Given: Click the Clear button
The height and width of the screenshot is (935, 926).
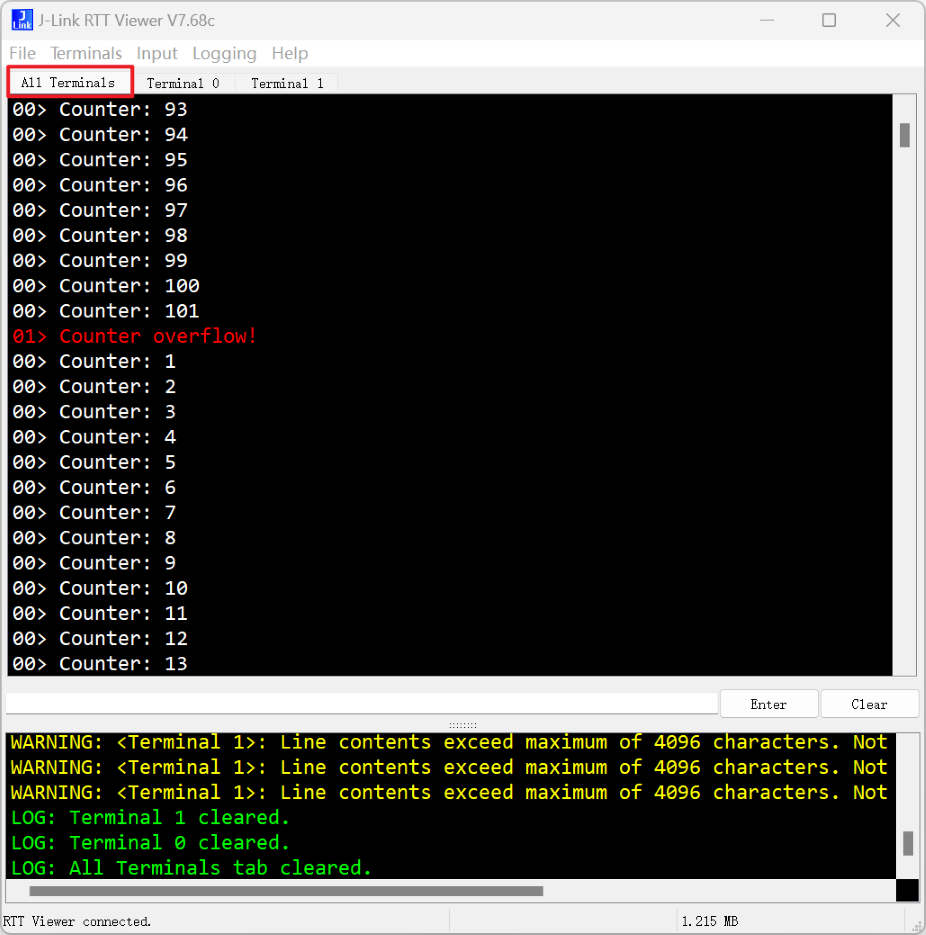Looking at the screenshot, I should (x=869, y=704).
